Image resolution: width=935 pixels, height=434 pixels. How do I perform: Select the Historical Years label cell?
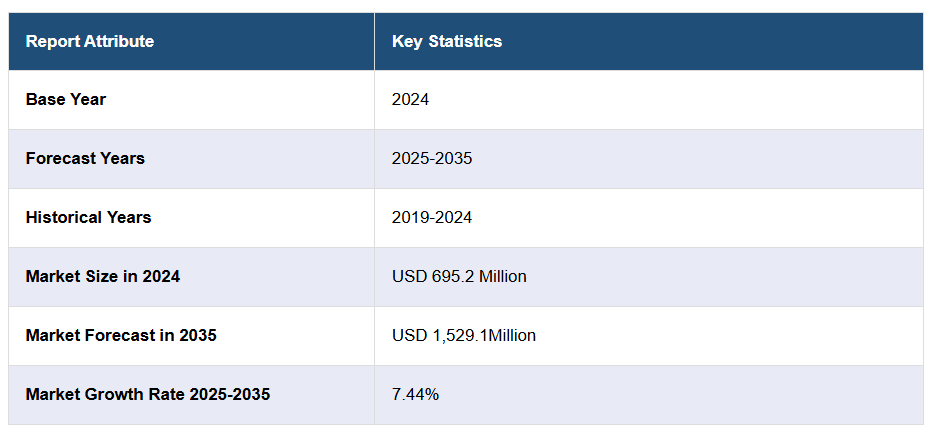pos(89,217)
